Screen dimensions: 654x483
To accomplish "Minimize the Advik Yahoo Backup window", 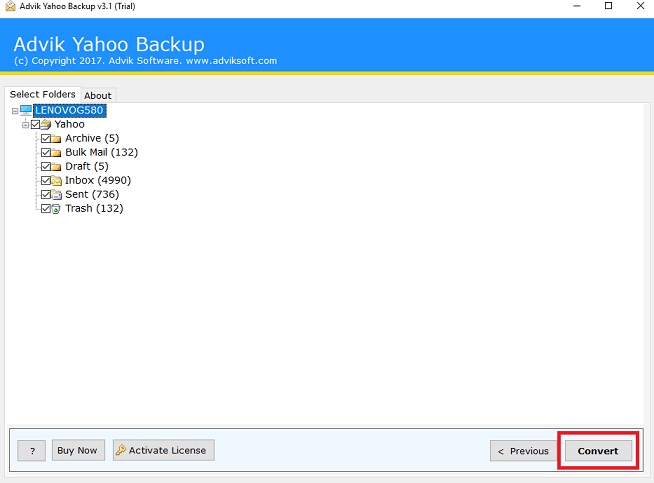I will (577, 6).
